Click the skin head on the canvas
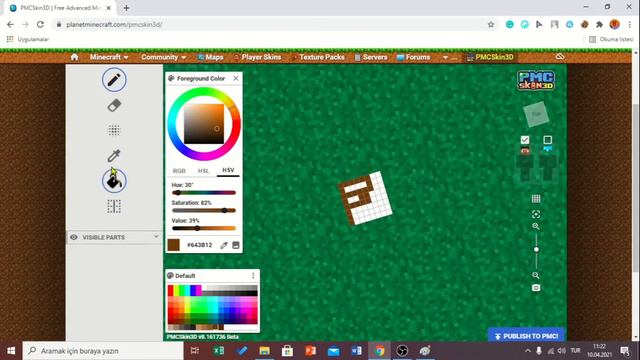Screen dimensions: 640x360 pos(365,198)
